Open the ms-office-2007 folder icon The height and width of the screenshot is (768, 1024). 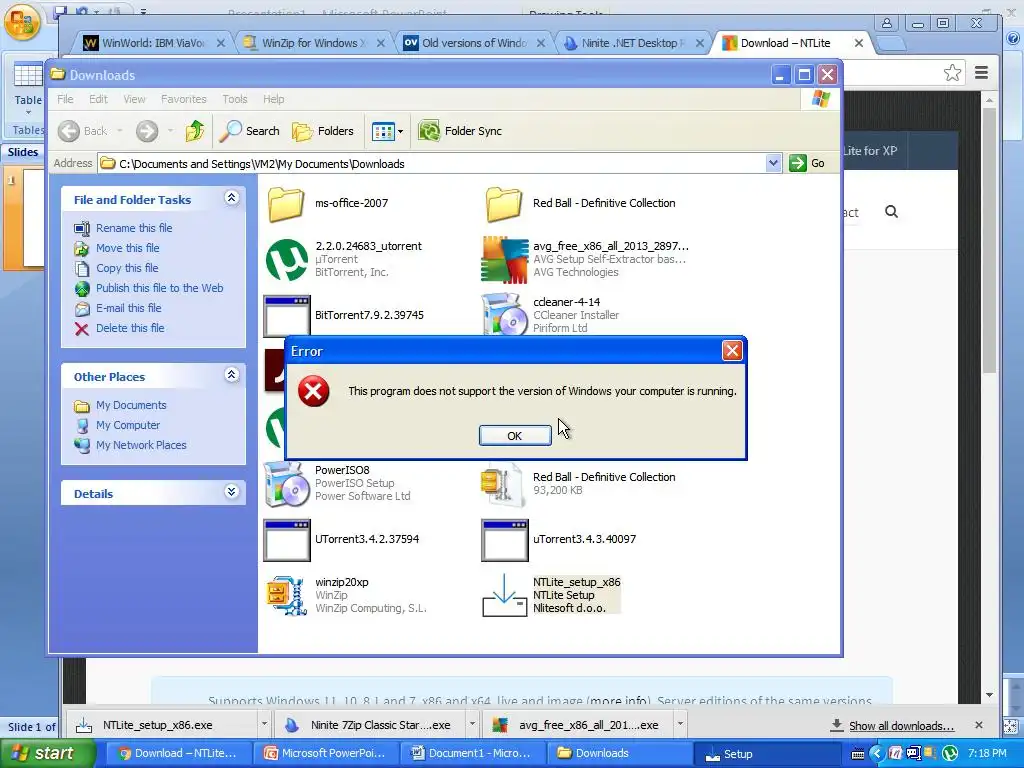tap(286, 204)
